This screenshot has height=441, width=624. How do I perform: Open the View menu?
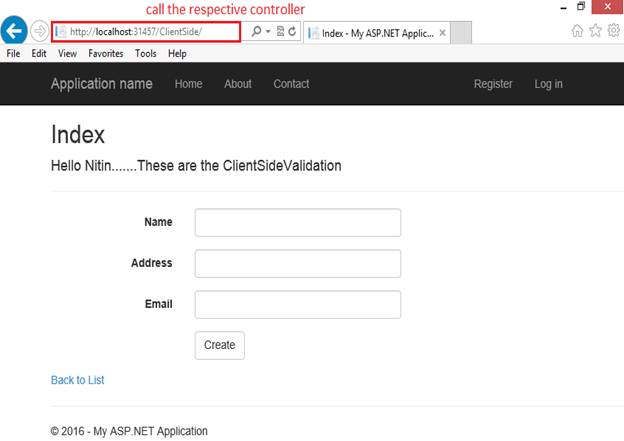pyautogui.click(x=67, y=53)
